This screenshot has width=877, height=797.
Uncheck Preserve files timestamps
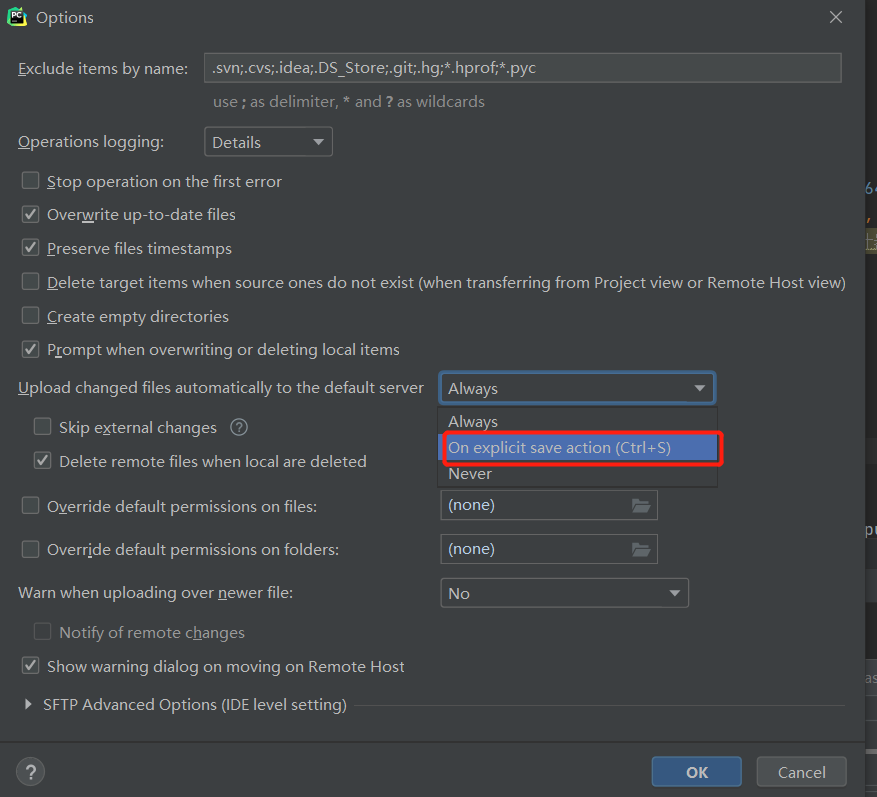coord(30,248)
